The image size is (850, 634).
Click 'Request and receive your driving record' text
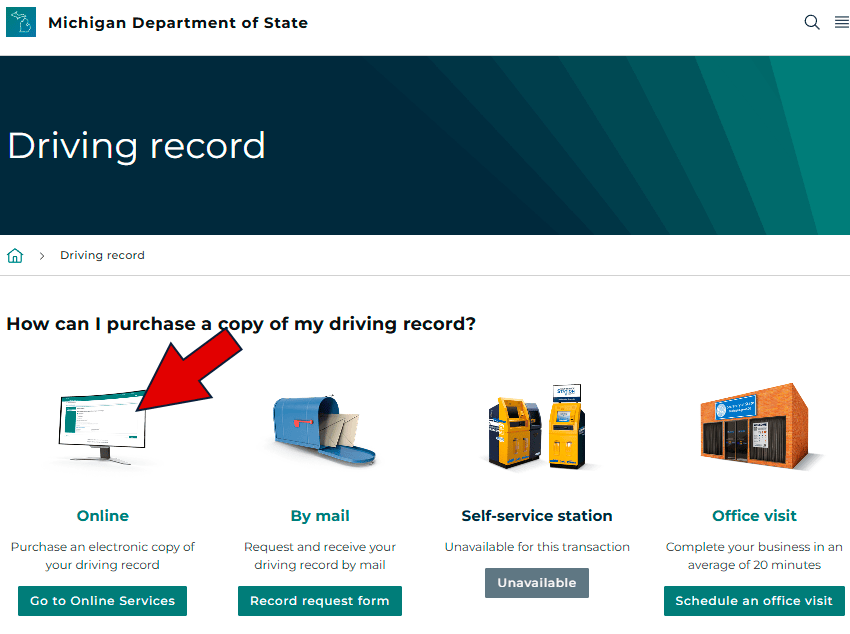320,555
